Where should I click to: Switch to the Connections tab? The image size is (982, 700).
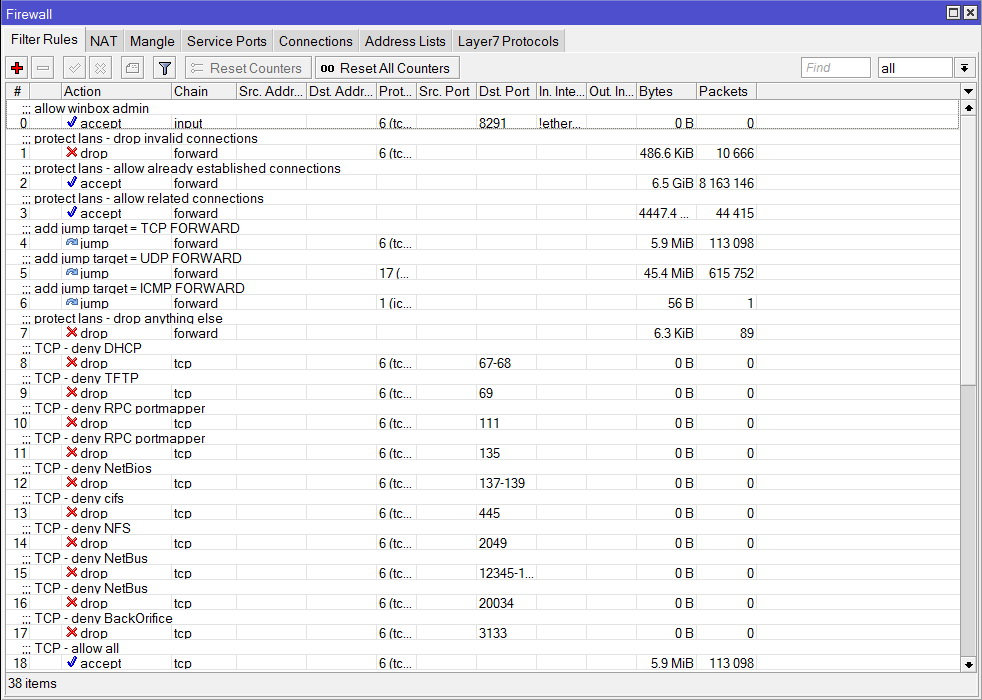(316, 41)
